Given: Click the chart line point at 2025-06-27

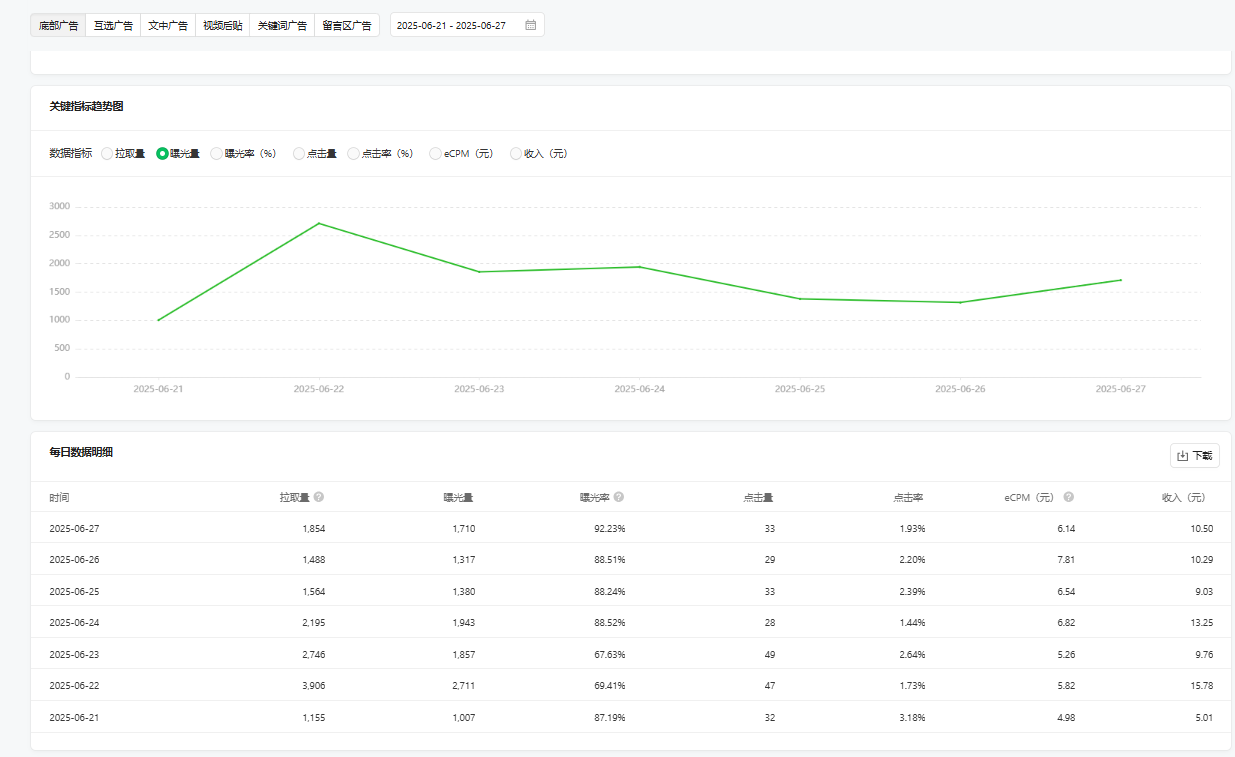Looking at the screenshot, I should [x=1121, y=280].
